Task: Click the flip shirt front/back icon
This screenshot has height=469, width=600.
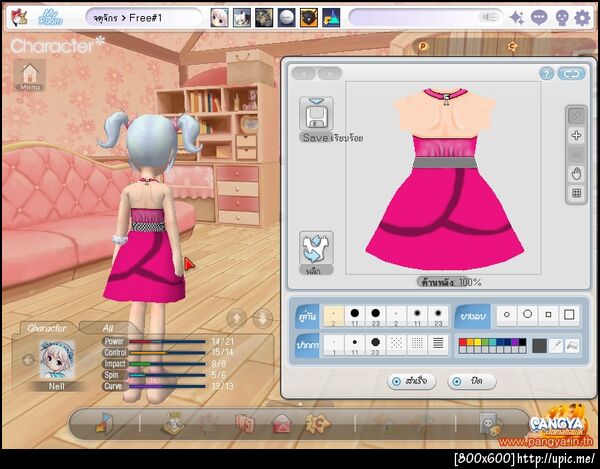Action: 316,248
